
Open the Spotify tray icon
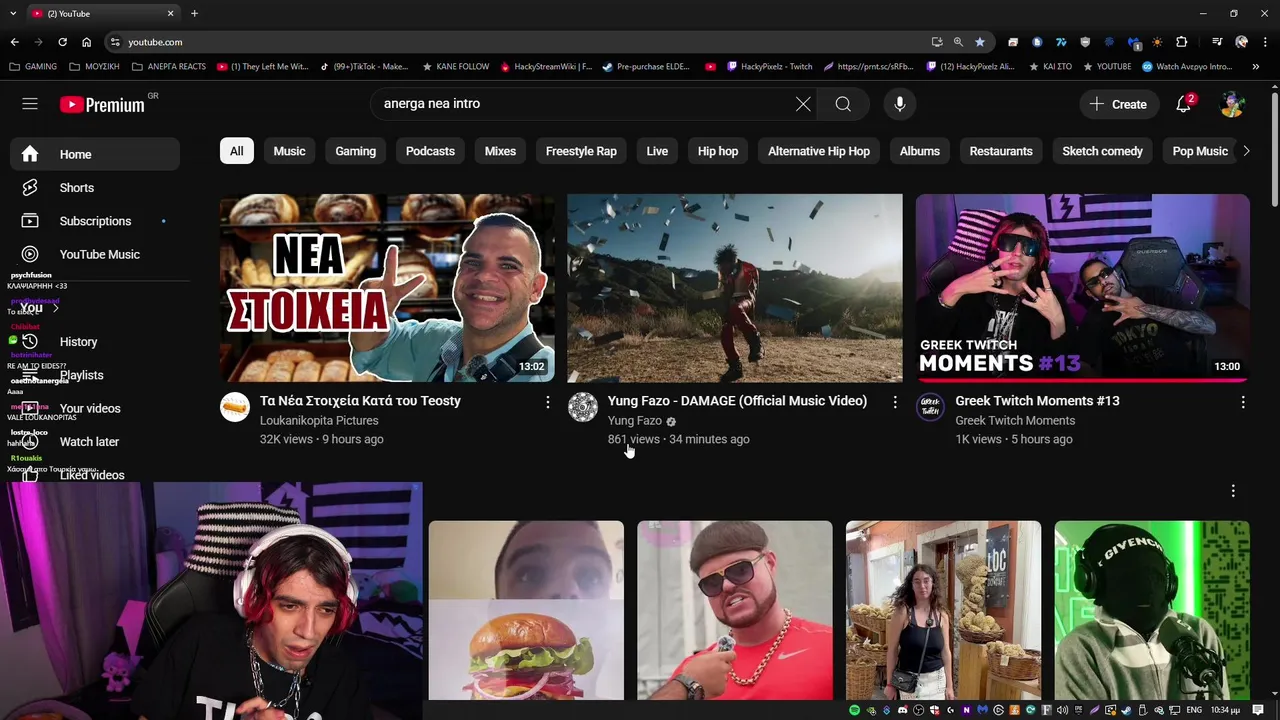pos(854,710)
